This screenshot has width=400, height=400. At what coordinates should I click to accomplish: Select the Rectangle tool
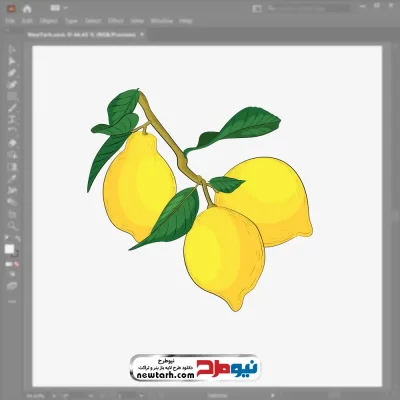[x=12, y=96]
